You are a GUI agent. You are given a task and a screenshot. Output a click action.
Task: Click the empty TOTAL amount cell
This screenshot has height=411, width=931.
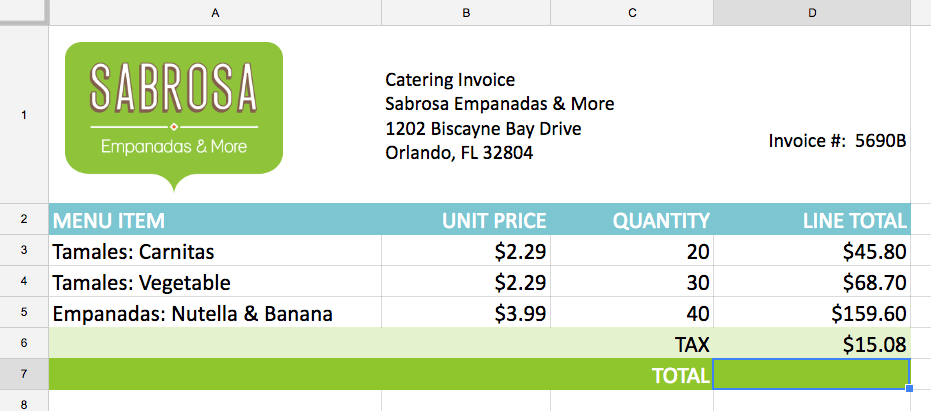(811, 375)
